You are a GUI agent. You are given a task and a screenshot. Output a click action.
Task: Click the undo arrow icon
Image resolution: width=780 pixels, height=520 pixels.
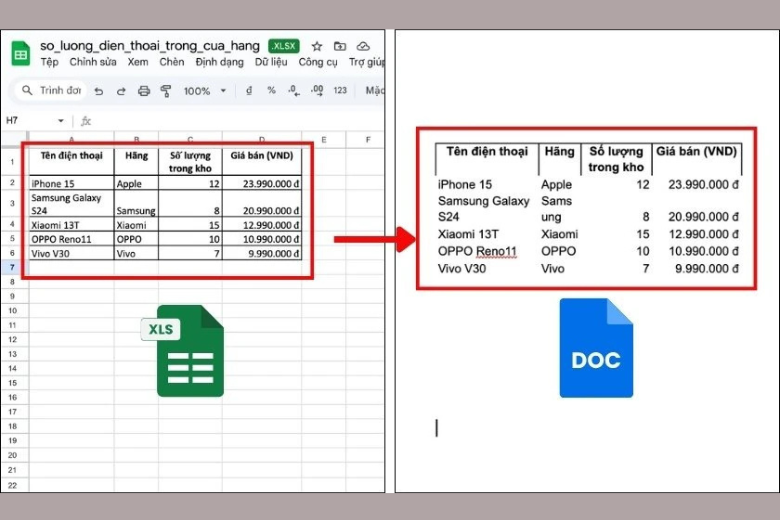click(98, 91)
